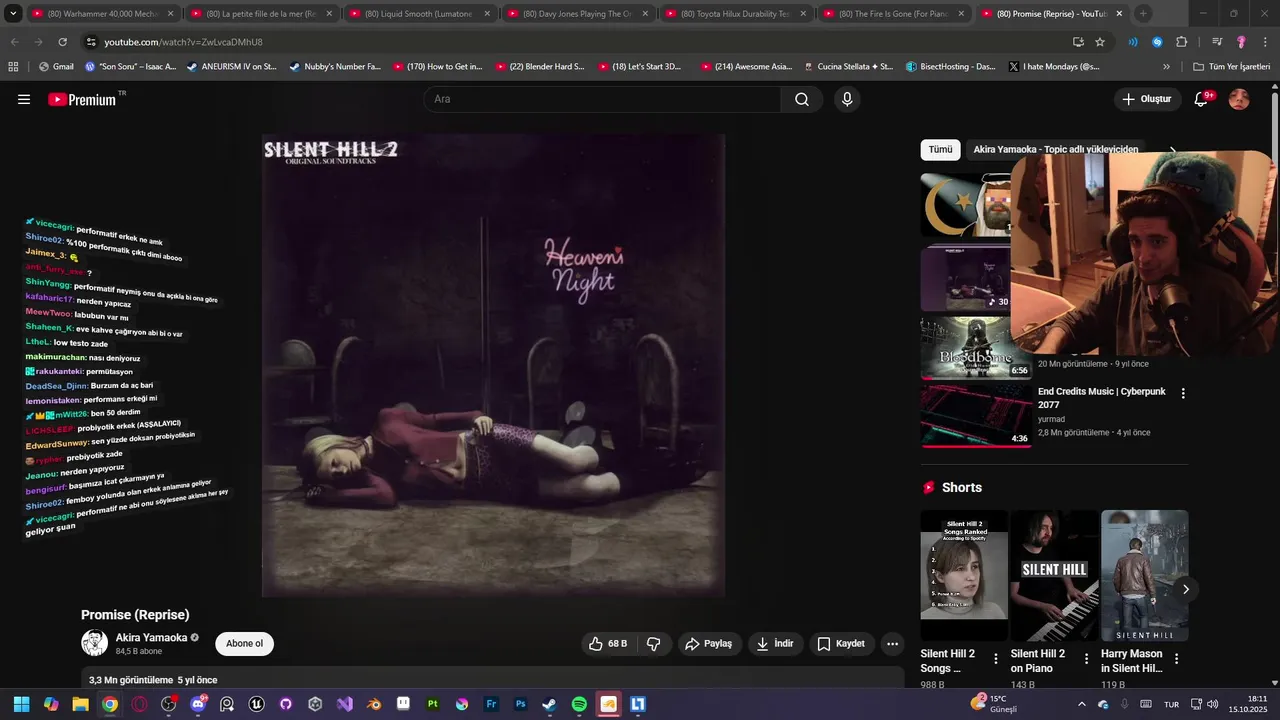Open Shazam extension icon
The width and height of the screenshot is (1280, 720).
[1157, 42]
